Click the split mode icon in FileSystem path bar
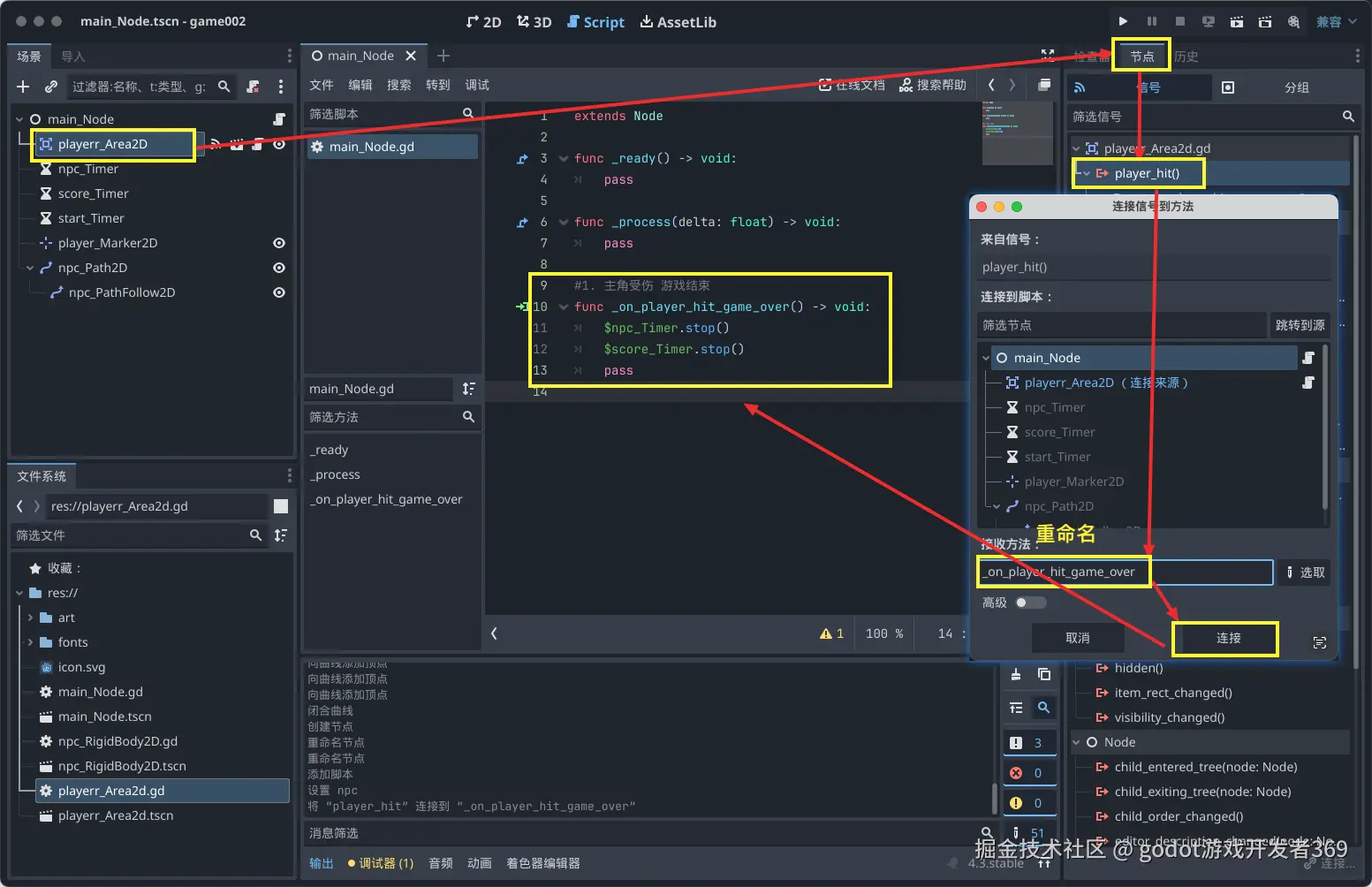The image size is (1372, 887). click(x=281, y=506)
